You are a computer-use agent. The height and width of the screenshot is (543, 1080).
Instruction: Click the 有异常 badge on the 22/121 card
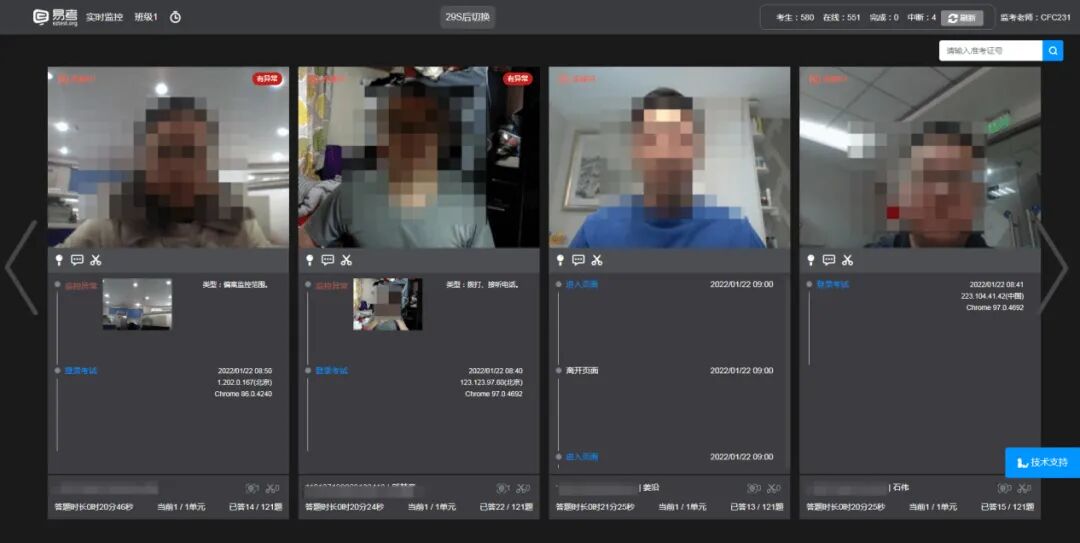(517, 79)
